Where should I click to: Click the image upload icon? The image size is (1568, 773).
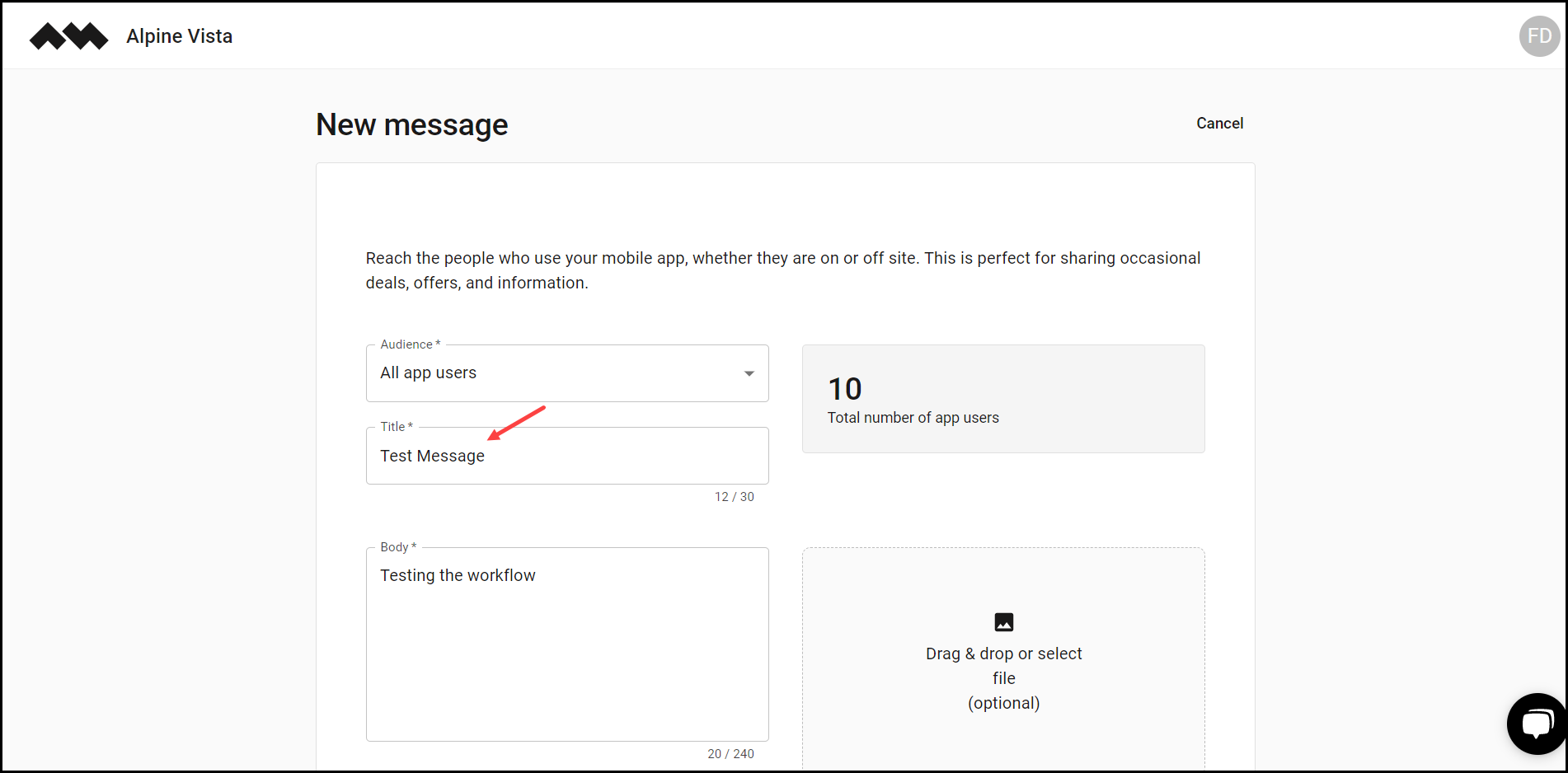[1003, 622]
